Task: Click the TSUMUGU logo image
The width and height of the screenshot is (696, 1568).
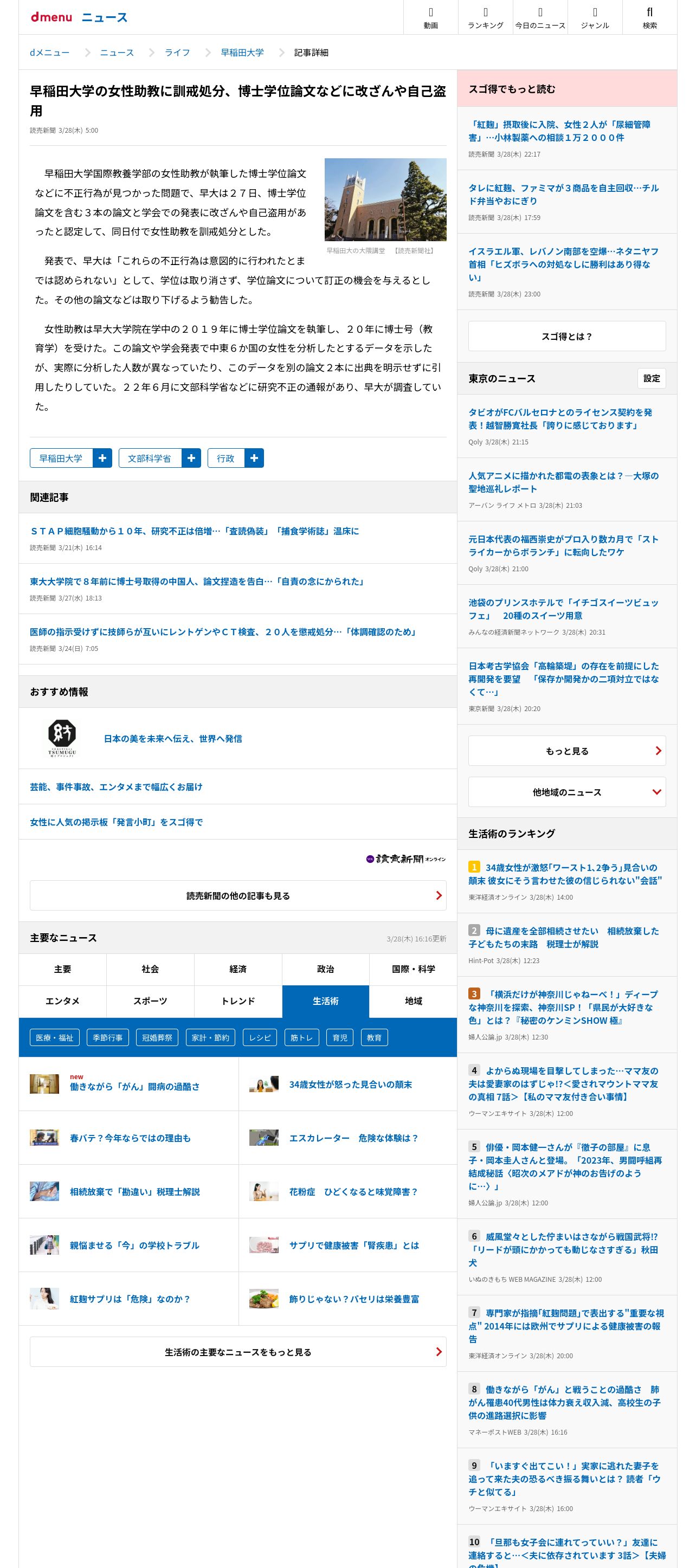Action: coord(62,738)
